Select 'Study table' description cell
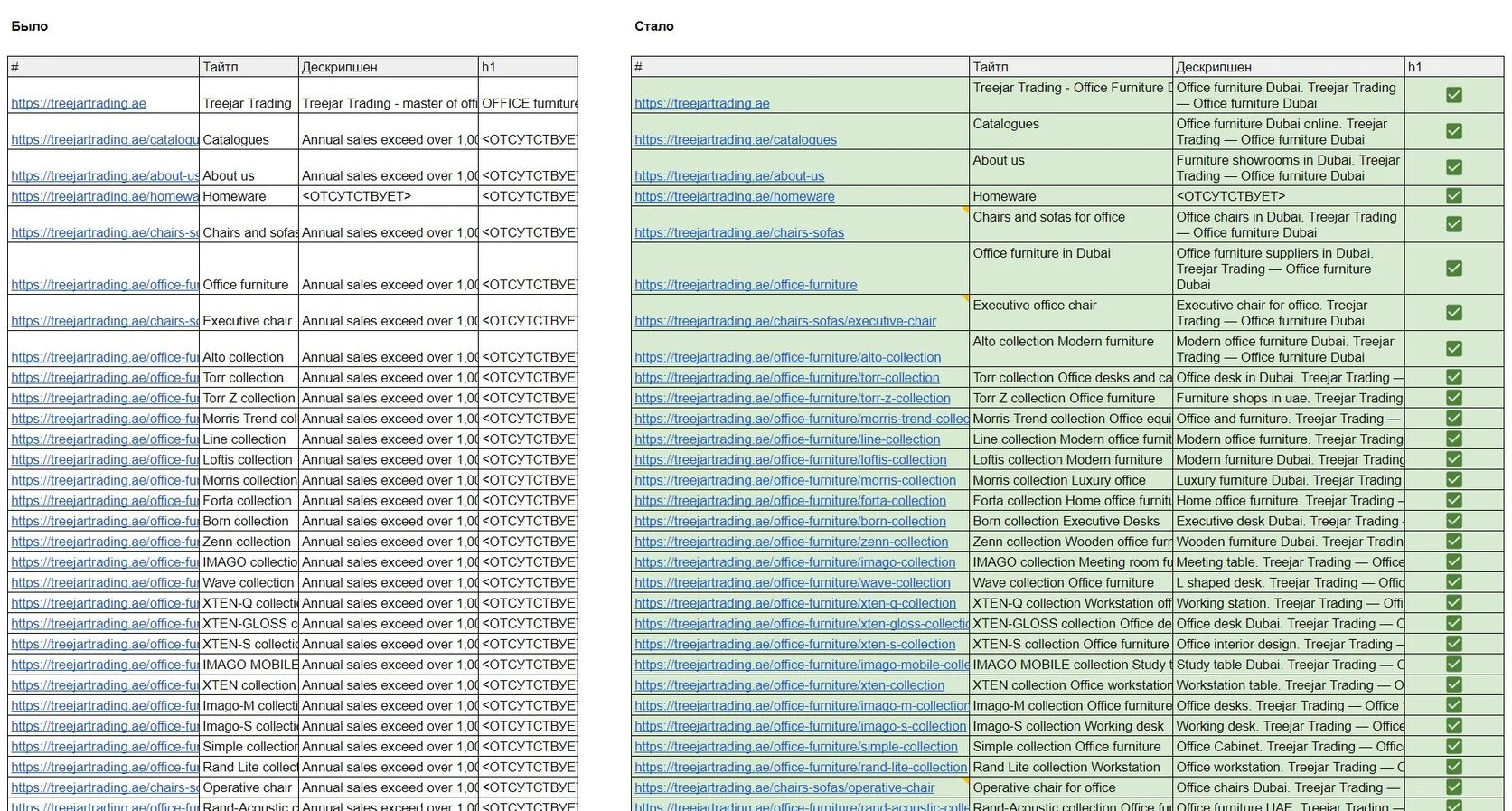Viewport: 1512px width, 811px height. coord(1289,665)
